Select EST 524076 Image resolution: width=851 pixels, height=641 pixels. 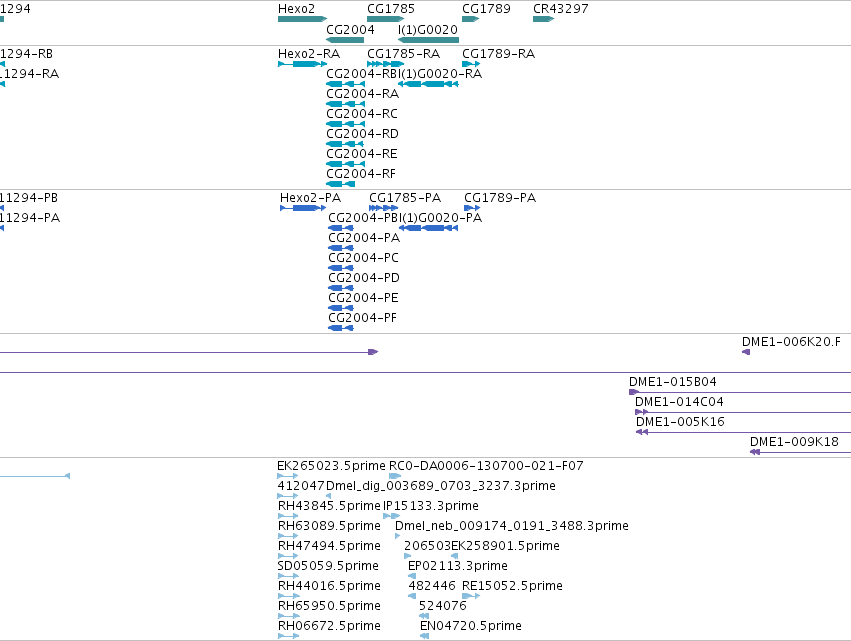tap(443, 607)
